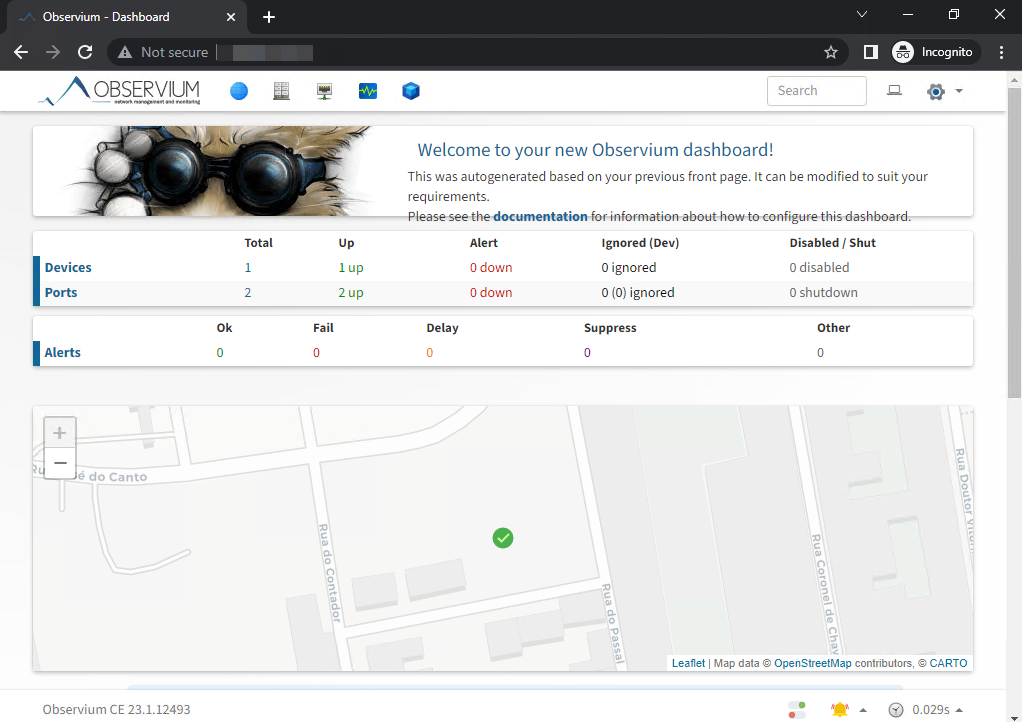Image resolution: width=1022 pixels, height=722 pixels.
Task: Click the green checkmark marker on the map
Action: (x=503, y=538)
